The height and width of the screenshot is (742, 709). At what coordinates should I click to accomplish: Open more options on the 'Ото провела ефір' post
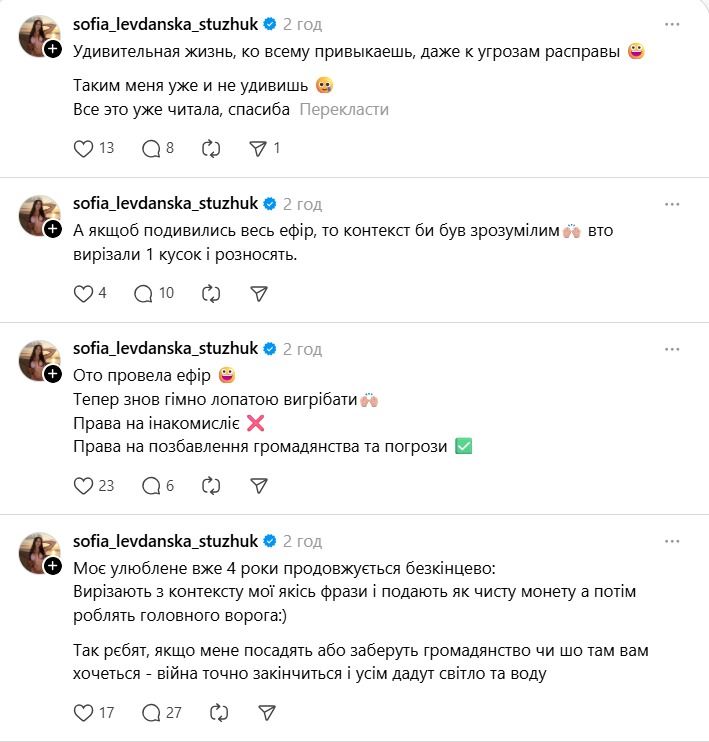(674, 349)
